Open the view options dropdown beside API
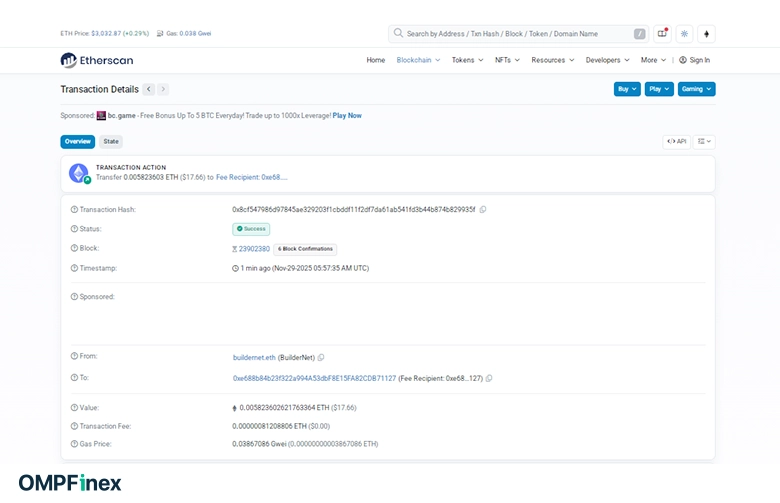This screenshot has width=780, height=503. (x=704, y=142)
